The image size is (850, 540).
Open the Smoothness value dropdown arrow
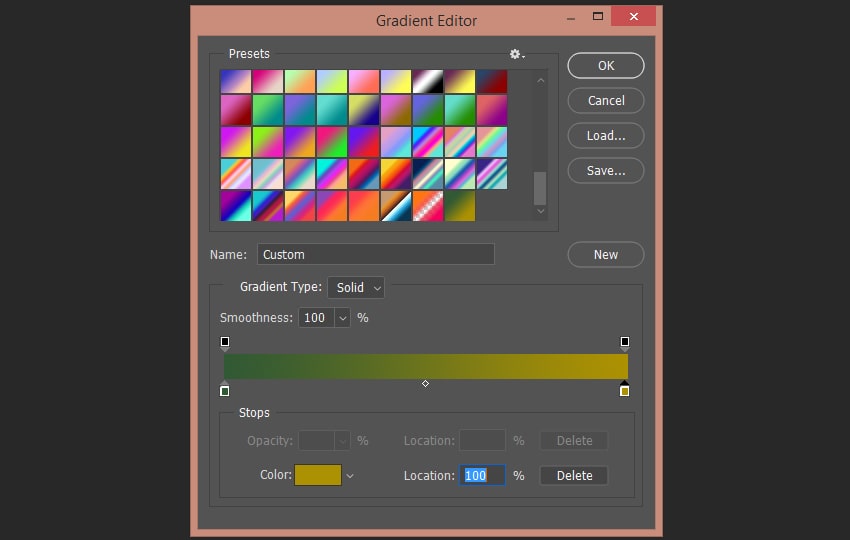[x=343, y=318]
